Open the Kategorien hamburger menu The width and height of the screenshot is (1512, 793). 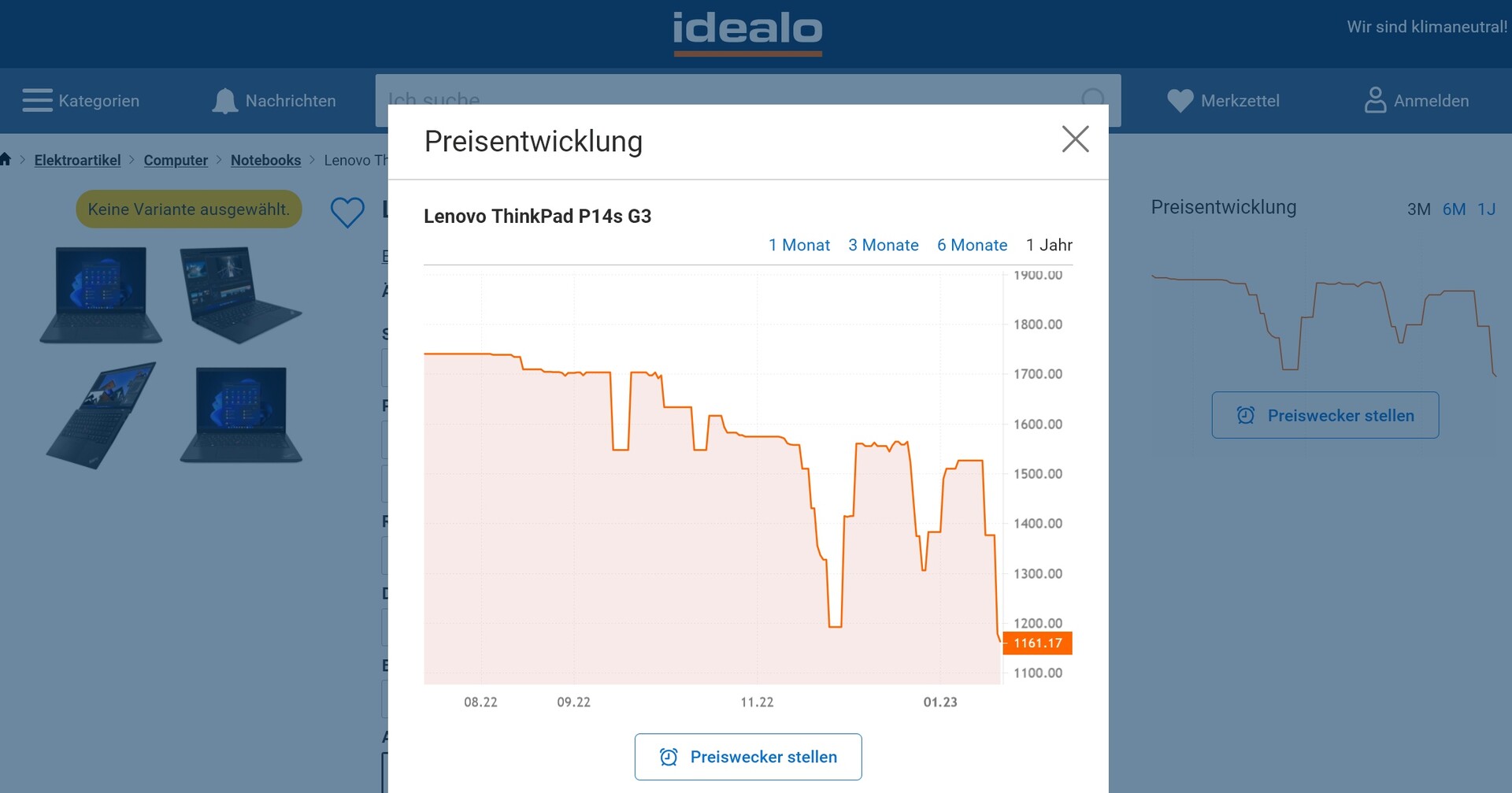(37, 101)
